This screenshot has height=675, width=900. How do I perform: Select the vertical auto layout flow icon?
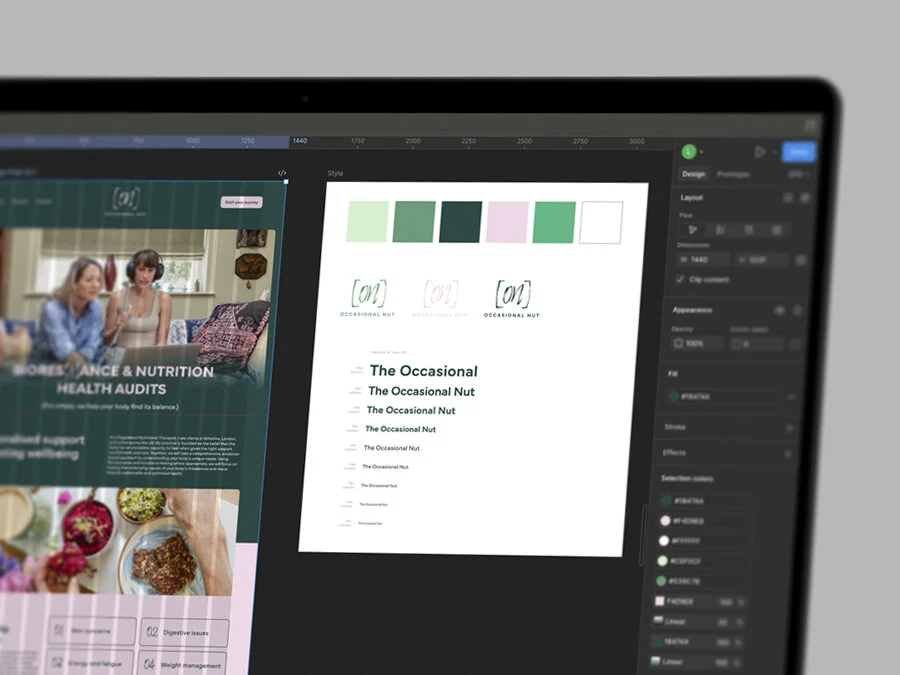(720, 230)
